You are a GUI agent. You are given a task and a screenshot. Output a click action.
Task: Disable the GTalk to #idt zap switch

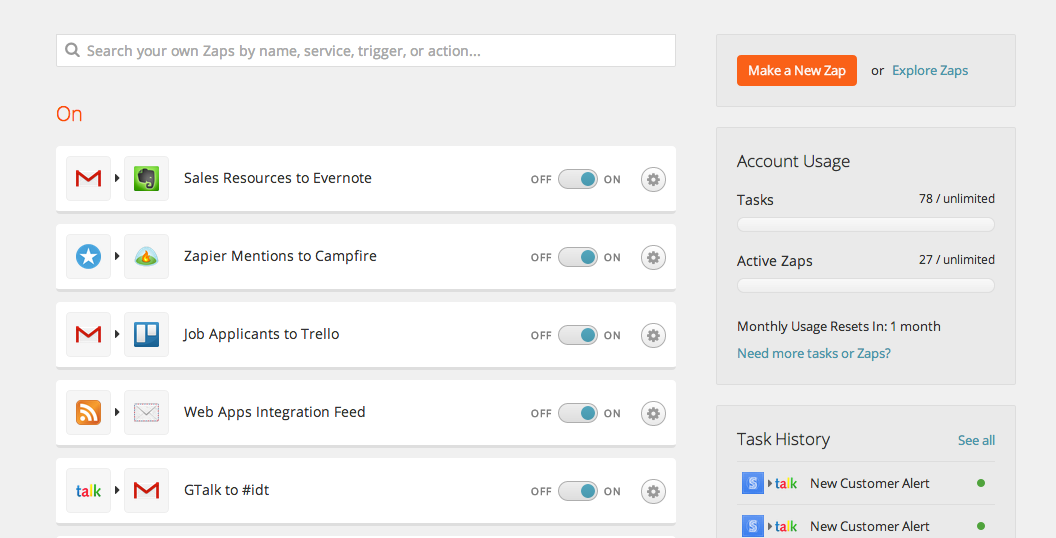578,492
